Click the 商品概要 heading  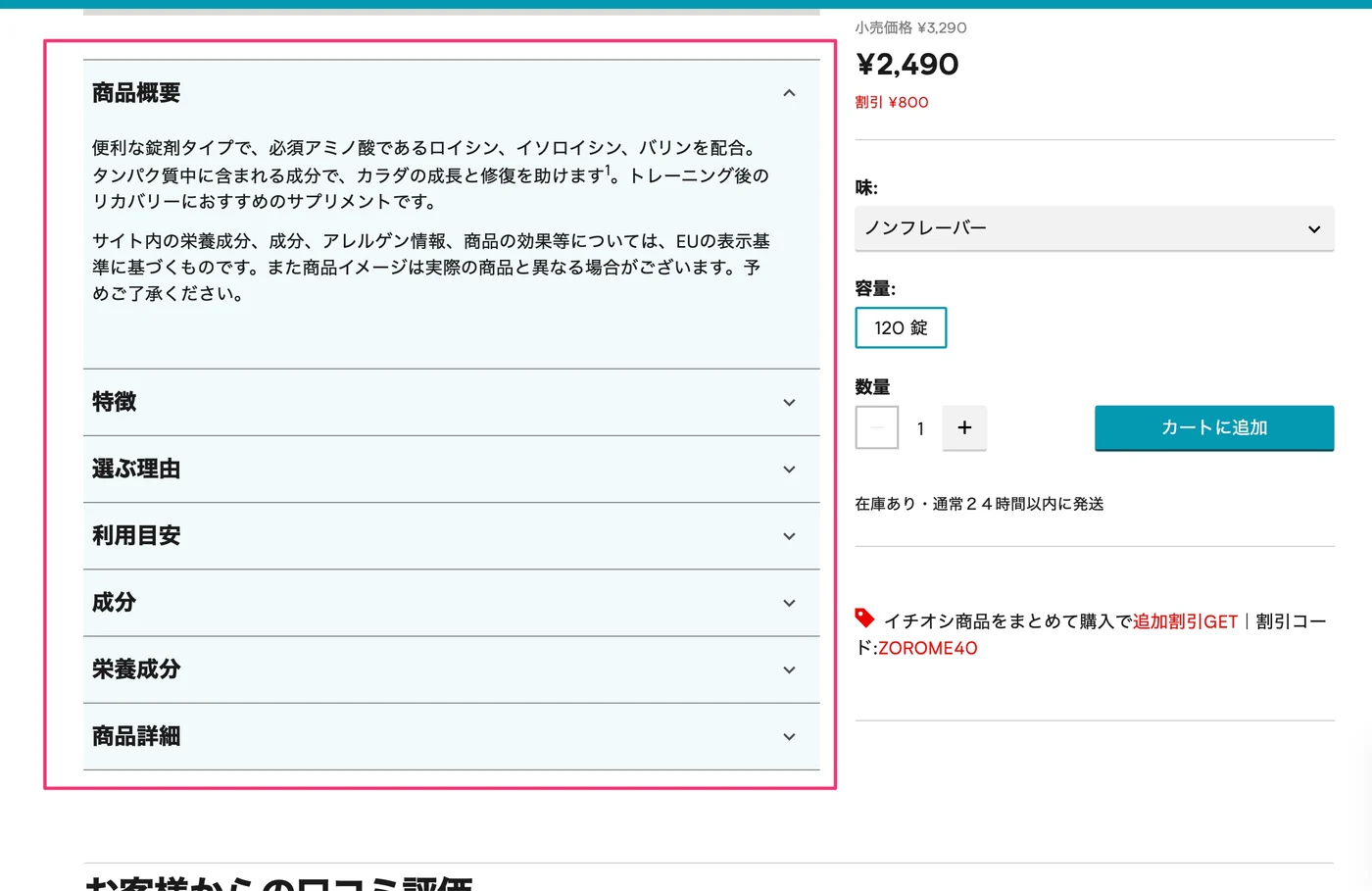[136, 93]
